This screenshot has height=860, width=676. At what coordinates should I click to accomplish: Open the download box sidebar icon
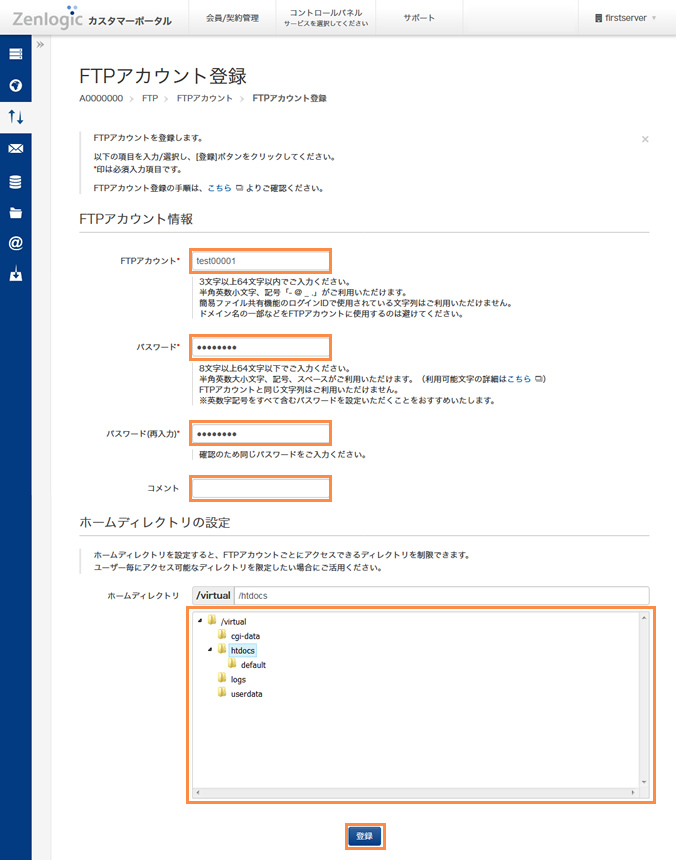(15, 274)
